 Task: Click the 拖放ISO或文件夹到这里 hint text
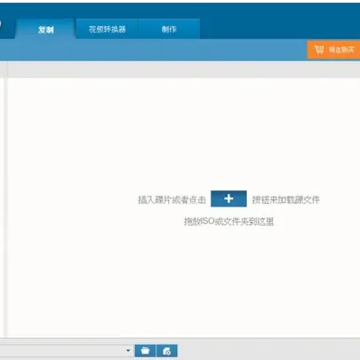(229, 221)
